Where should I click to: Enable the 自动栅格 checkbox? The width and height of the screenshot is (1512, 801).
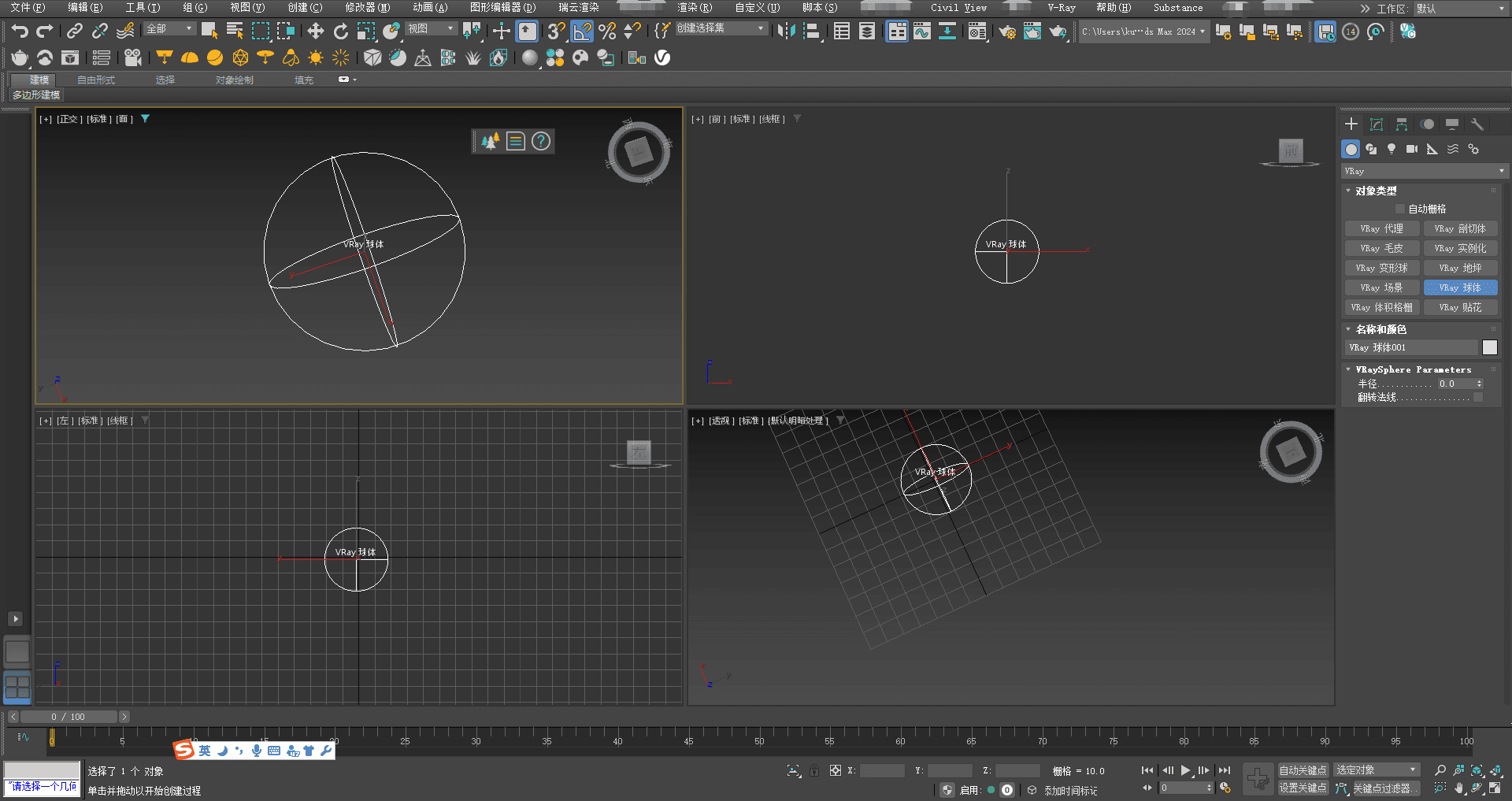[1399, 209]
